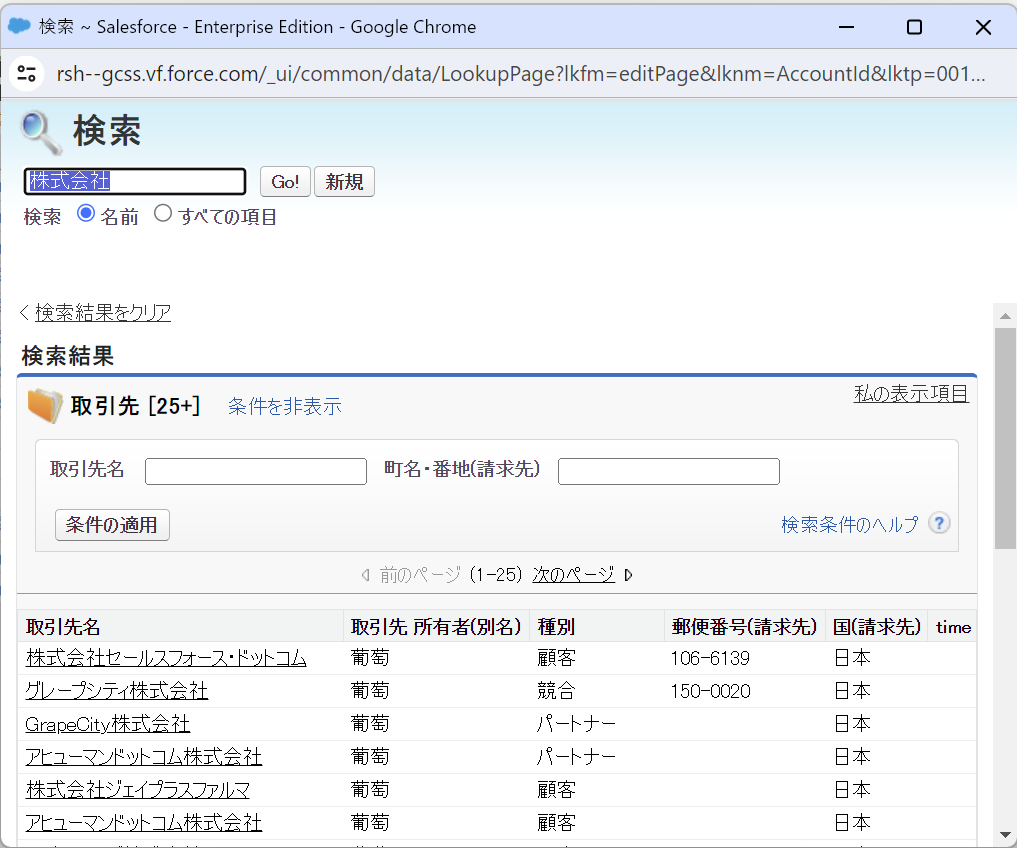This screenshot has height=848, width=1017.
Task: Click the 検索結果をクリア link
Action: 103,313
